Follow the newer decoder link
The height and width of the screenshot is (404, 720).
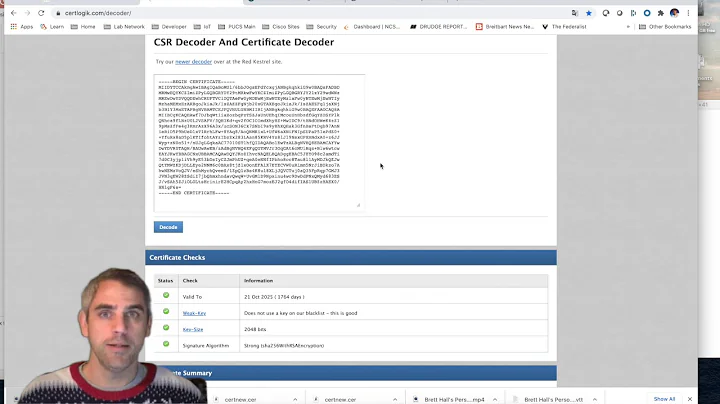click(193, 62)
